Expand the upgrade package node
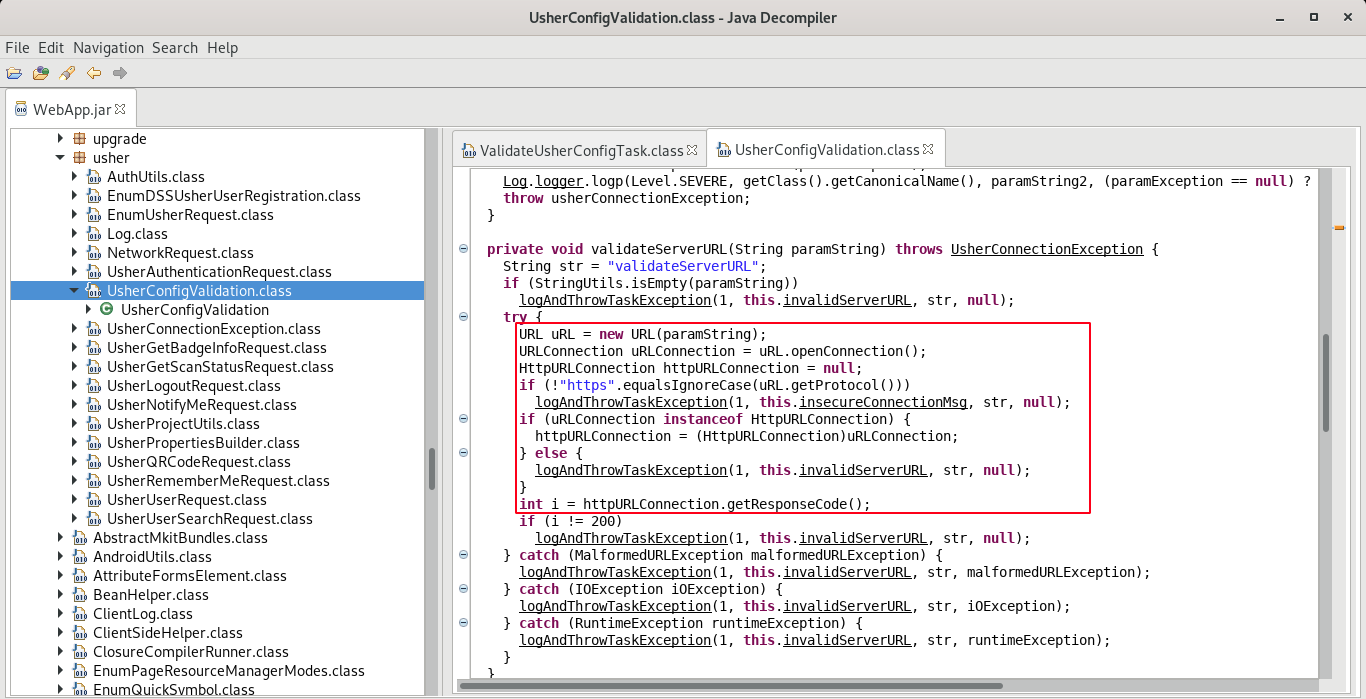This screenshot has height=699, width=1366. pos(60,139)
